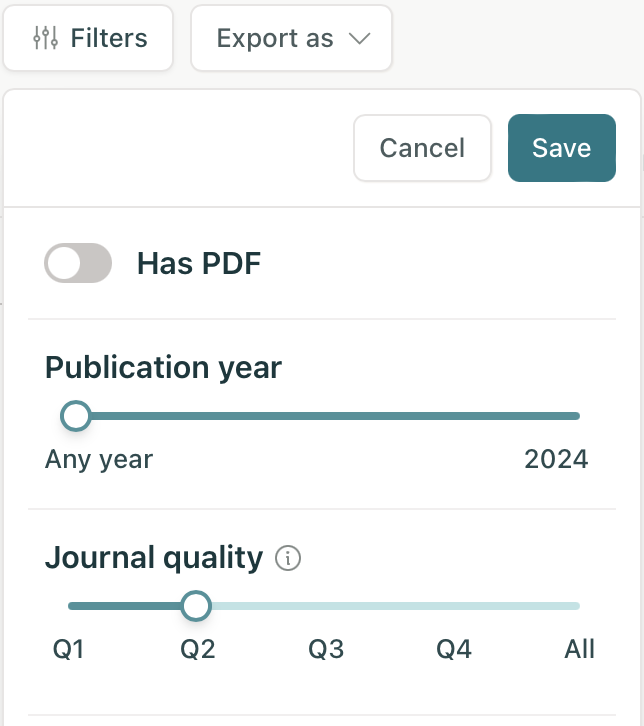Select the Q2 journal quality label
The width and height of the screenshot is (644, 726).
(198, 649)
